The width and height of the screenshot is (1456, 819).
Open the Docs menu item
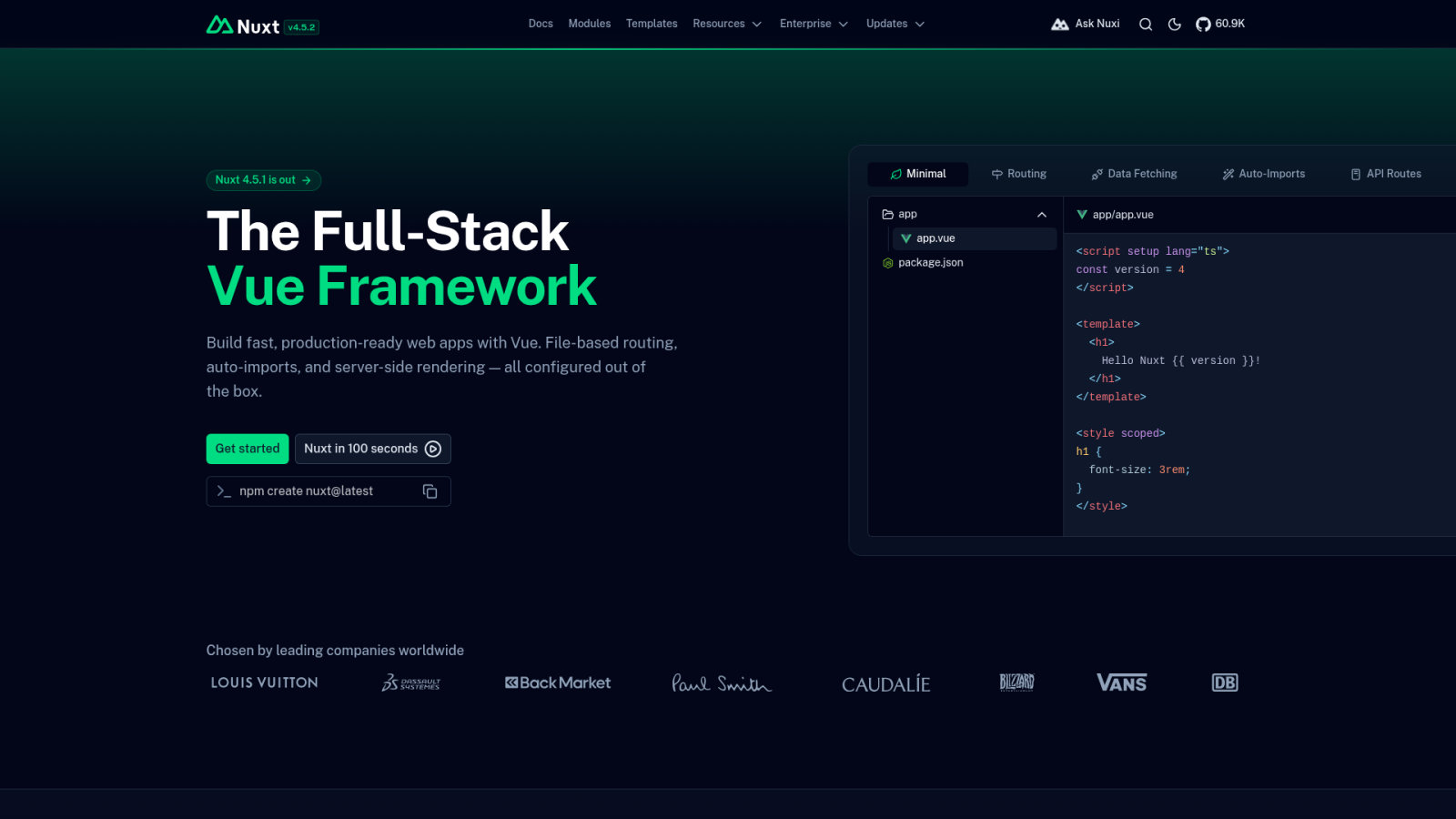click(x=541, y=24)
